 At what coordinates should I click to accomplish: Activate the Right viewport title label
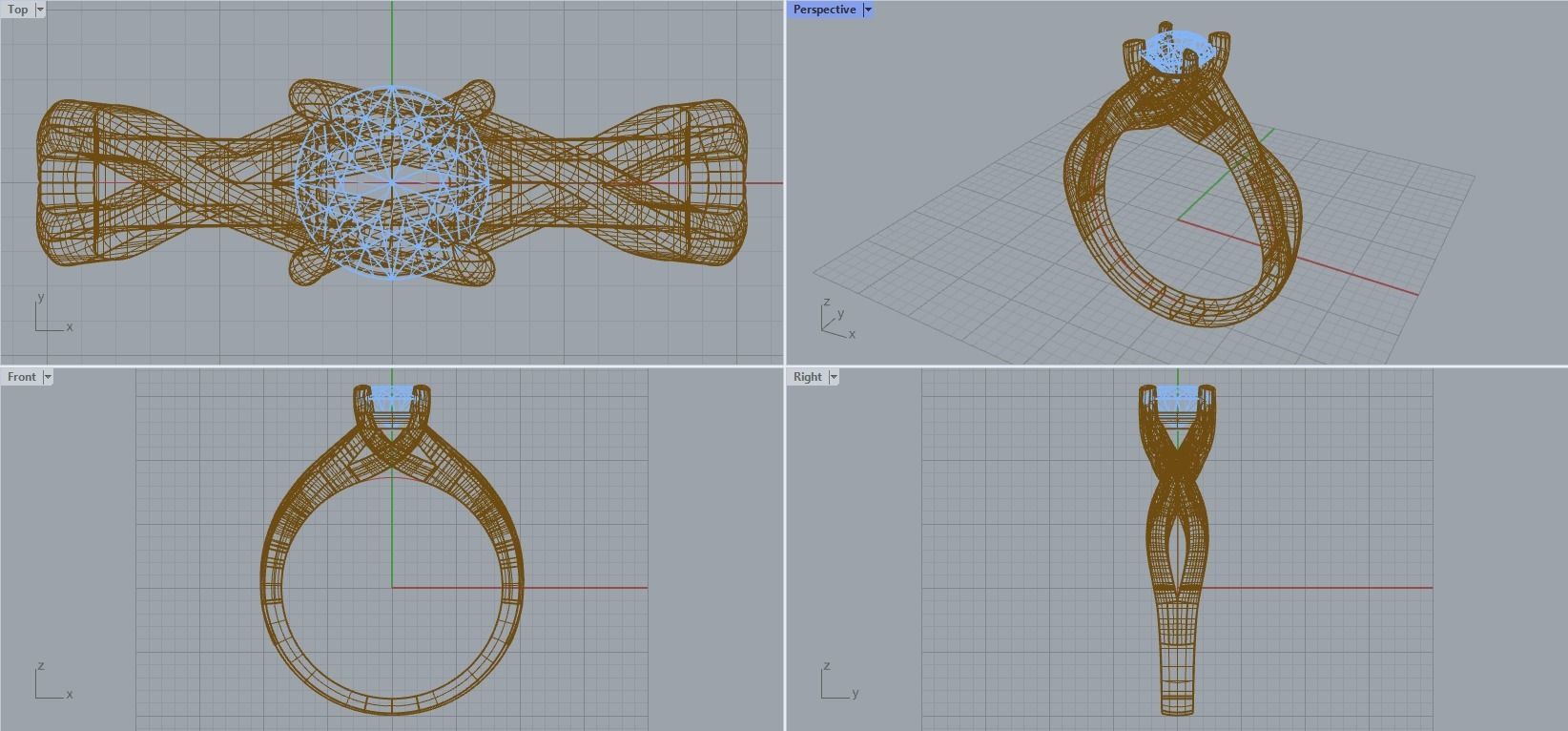(808, 377)
